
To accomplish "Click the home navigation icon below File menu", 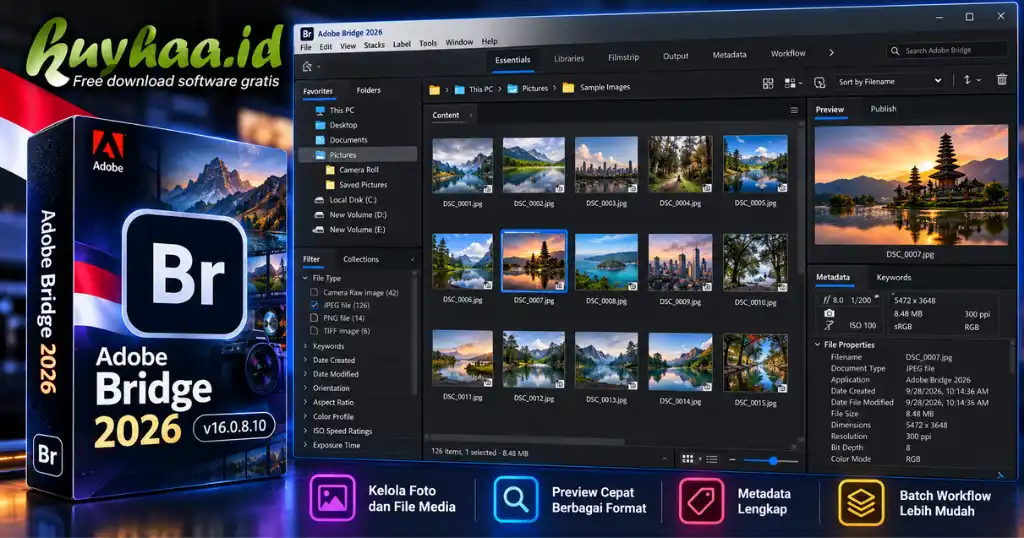I will [308, 67].
